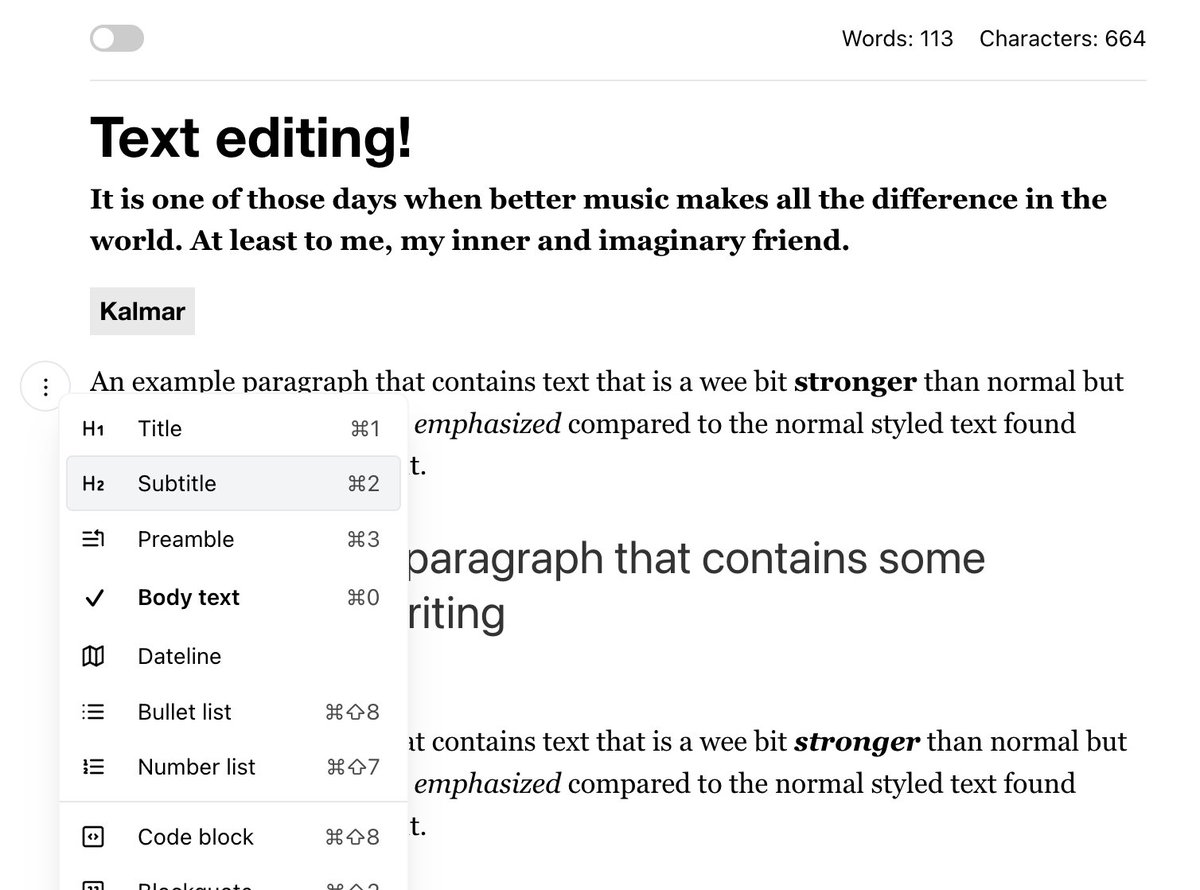This screenshot has width=1200, height=890.
Task: Click the 'emphasized' word in lower paragraph
Action: [487, 783]
